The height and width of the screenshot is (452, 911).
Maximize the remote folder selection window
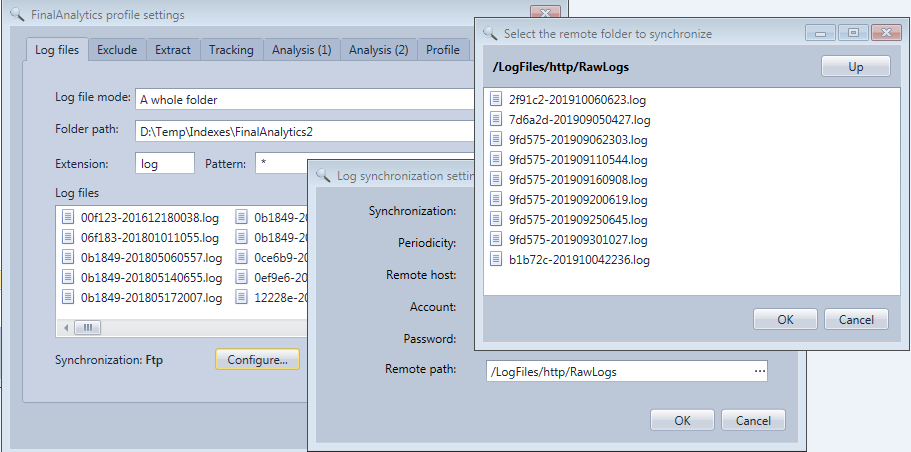[x=853, y=33]
